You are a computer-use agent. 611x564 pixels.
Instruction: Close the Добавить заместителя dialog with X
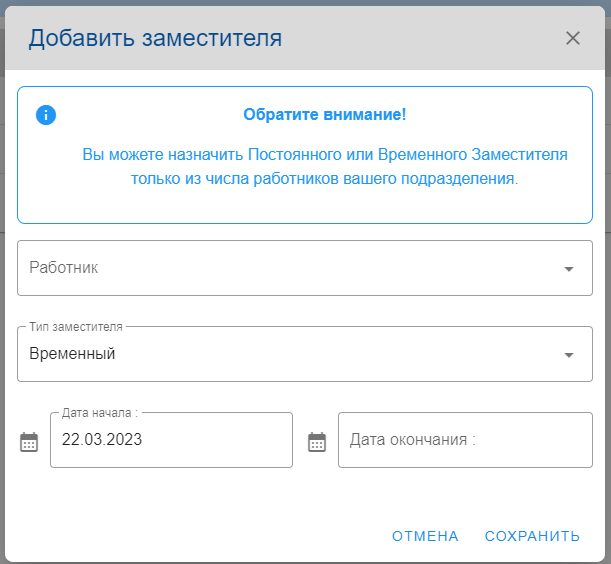(573, 38)
